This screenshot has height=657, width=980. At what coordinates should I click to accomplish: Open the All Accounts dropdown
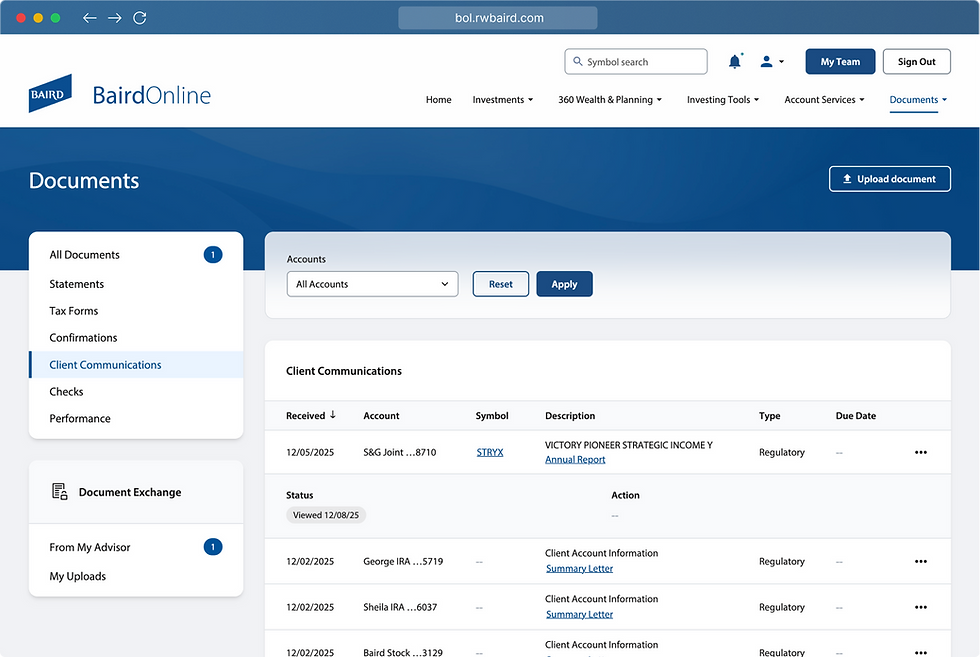coord(372,284)
